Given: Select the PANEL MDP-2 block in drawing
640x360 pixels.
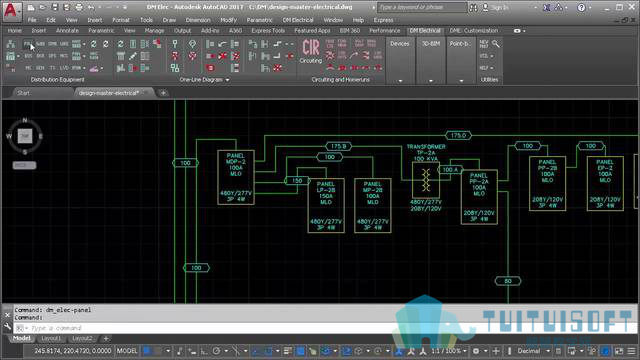Looking at the screenshot, I should point(236,177).
